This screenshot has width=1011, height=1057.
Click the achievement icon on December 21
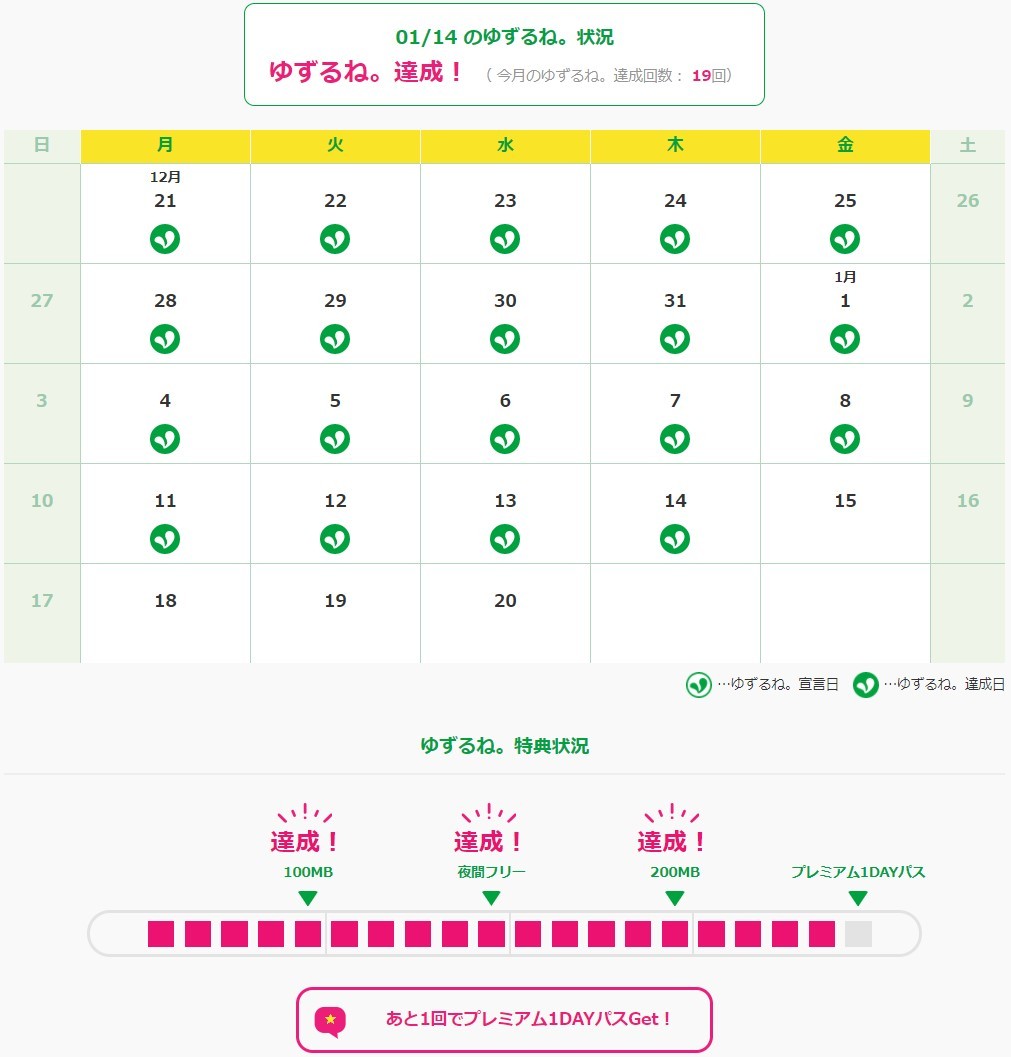point(165,239)
